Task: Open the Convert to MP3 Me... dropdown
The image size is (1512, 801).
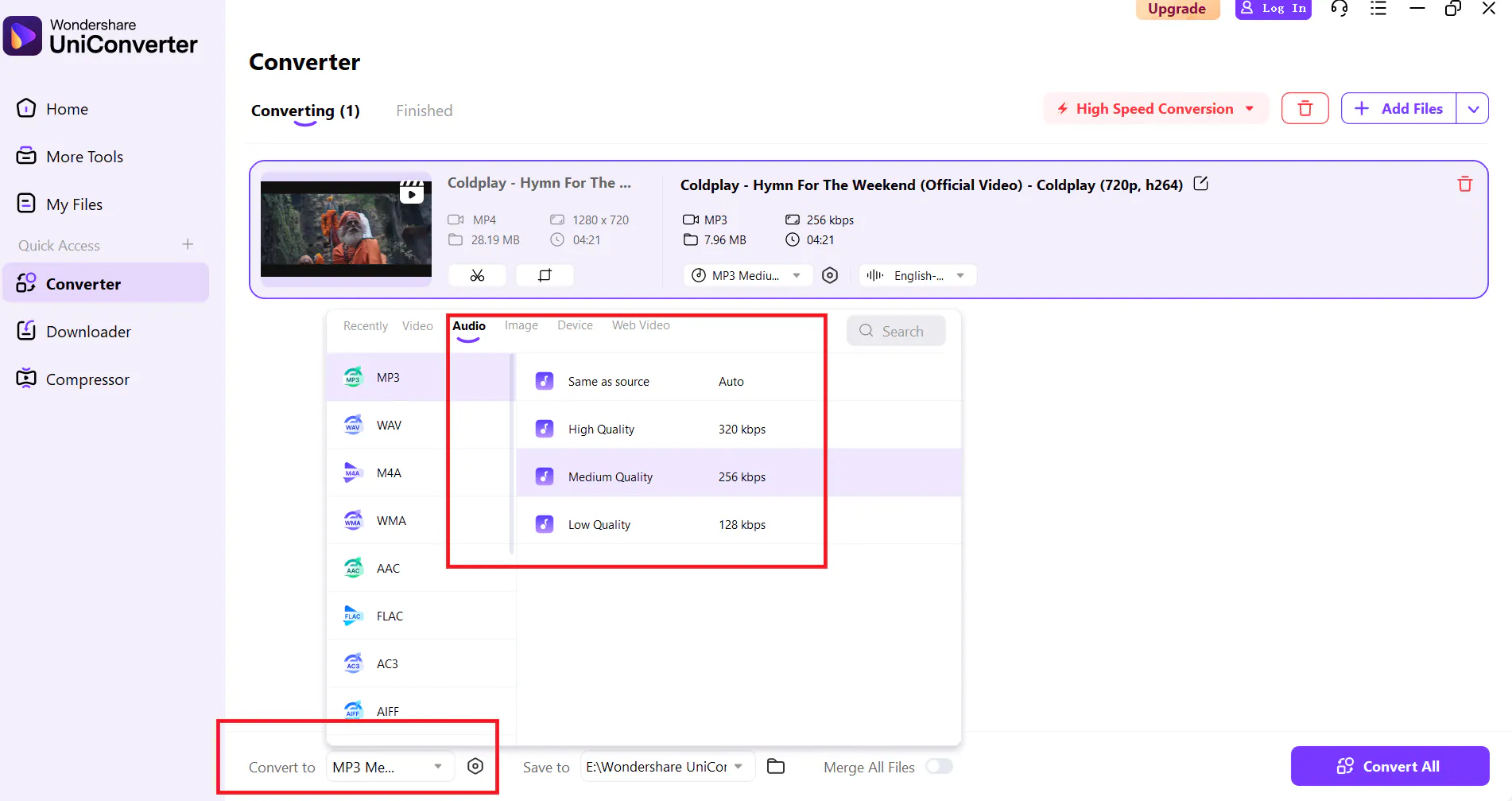Action: click(390, 767)
